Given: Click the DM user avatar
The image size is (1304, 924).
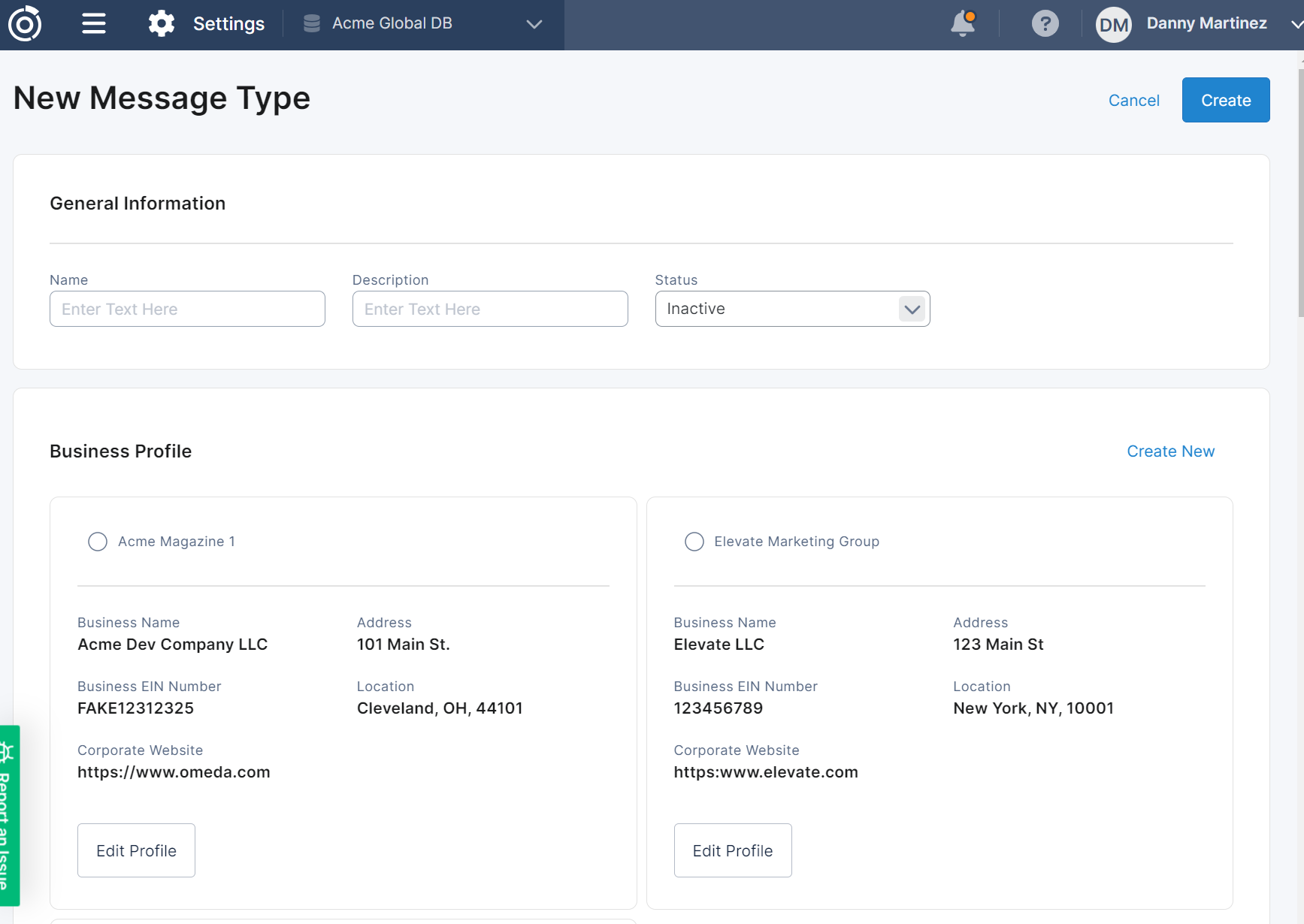Looking at the screenshot, I should [1113, 25].
